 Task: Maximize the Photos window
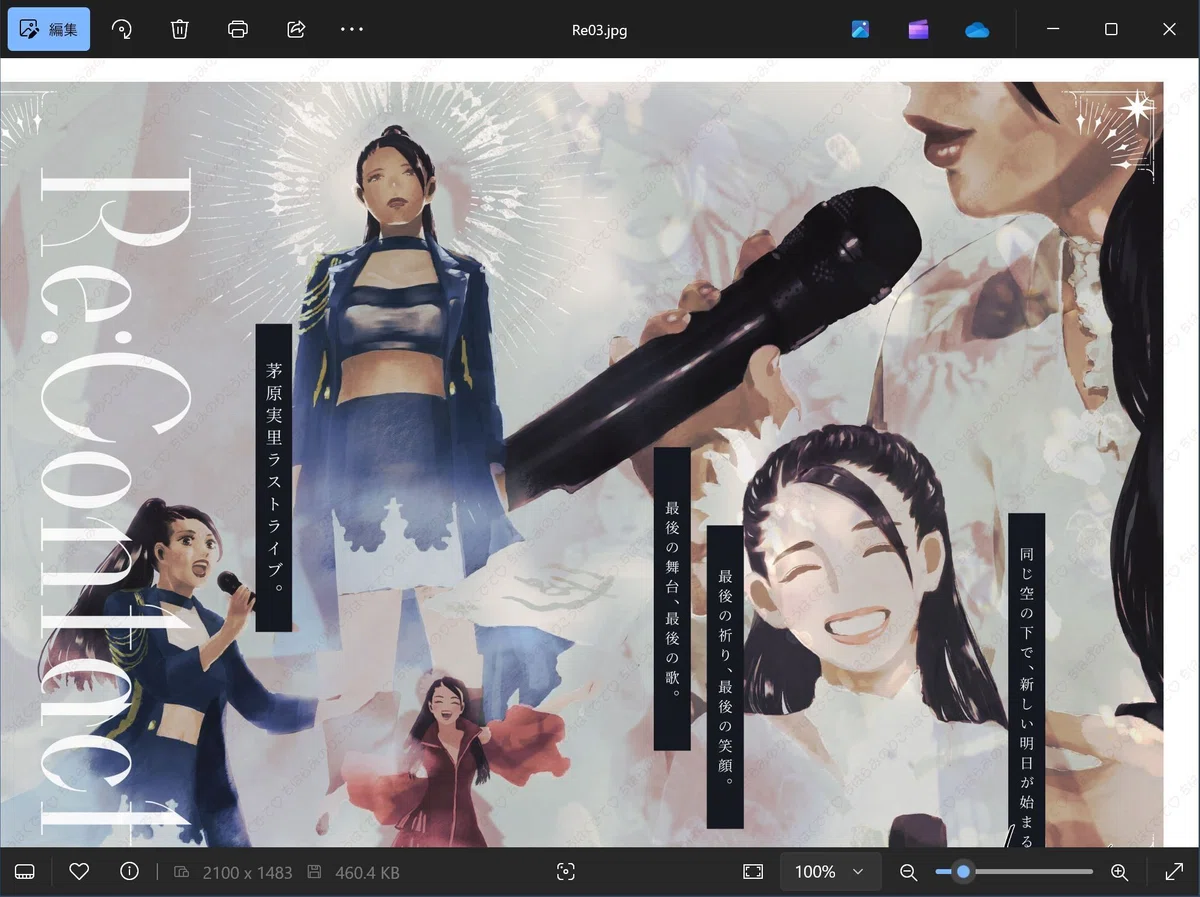[x=1111, y=29]
